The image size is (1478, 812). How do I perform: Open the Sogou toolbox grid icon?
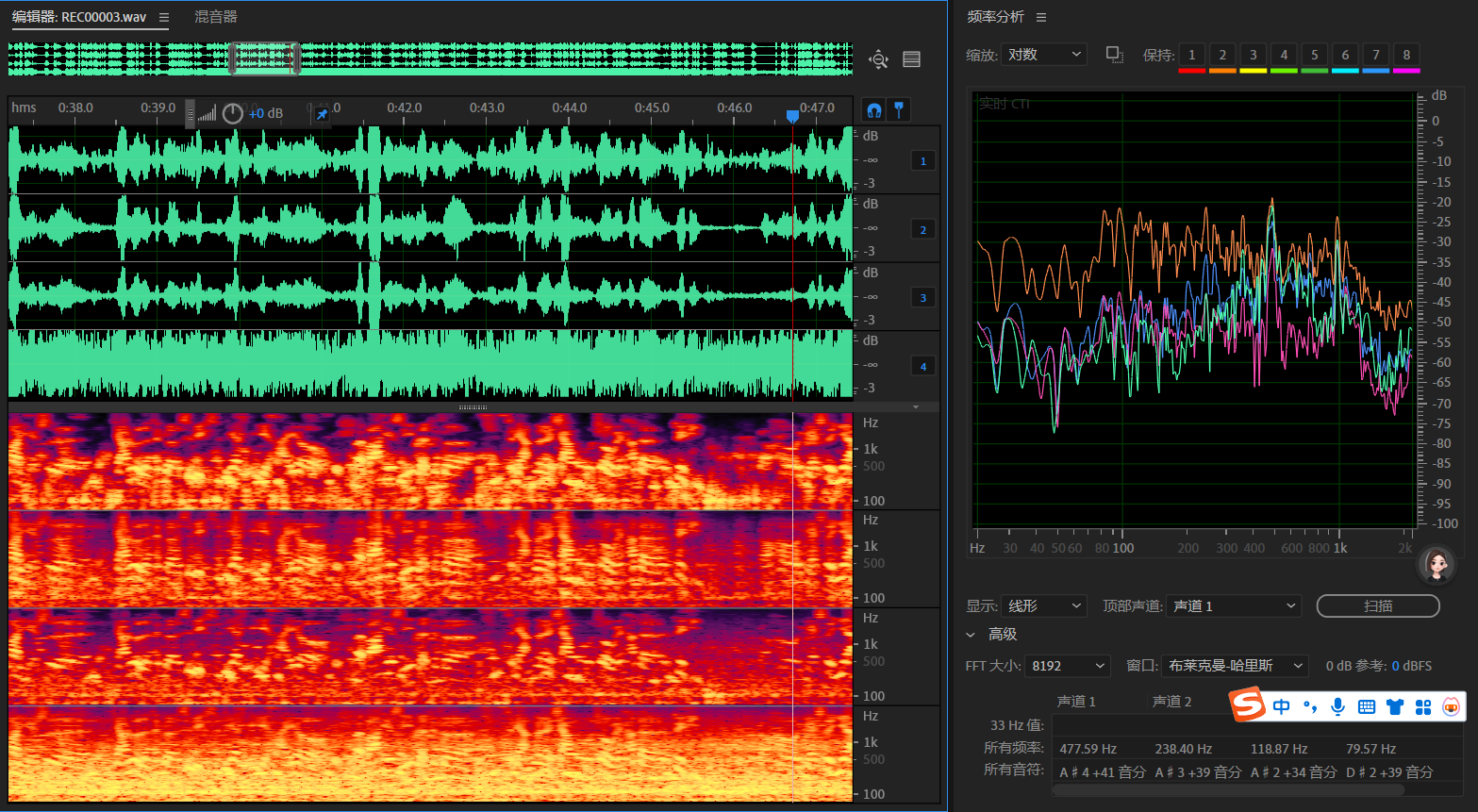(x=1423, y=706)
